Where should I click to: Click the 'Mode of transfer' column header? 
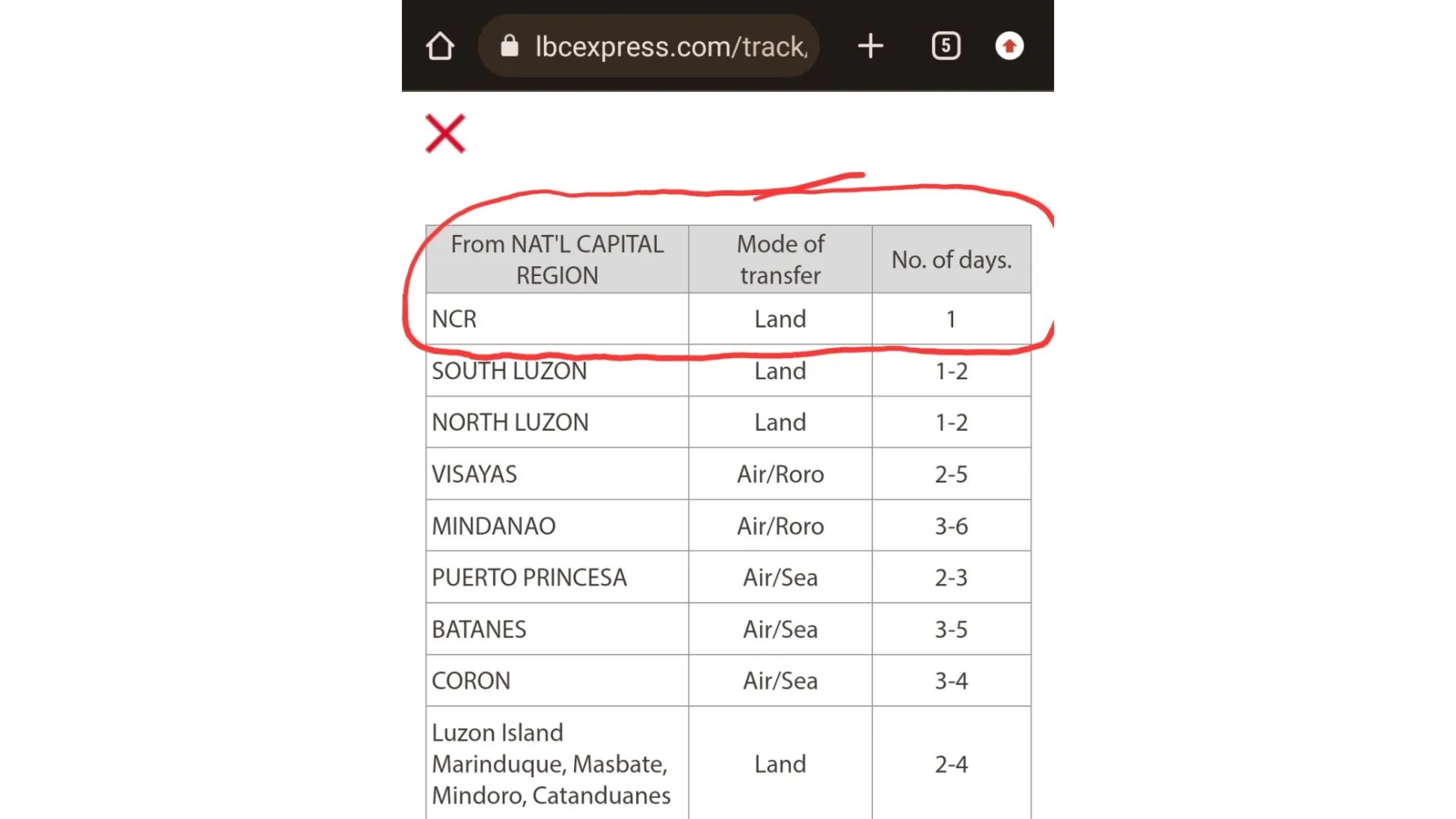coord(780,260)
